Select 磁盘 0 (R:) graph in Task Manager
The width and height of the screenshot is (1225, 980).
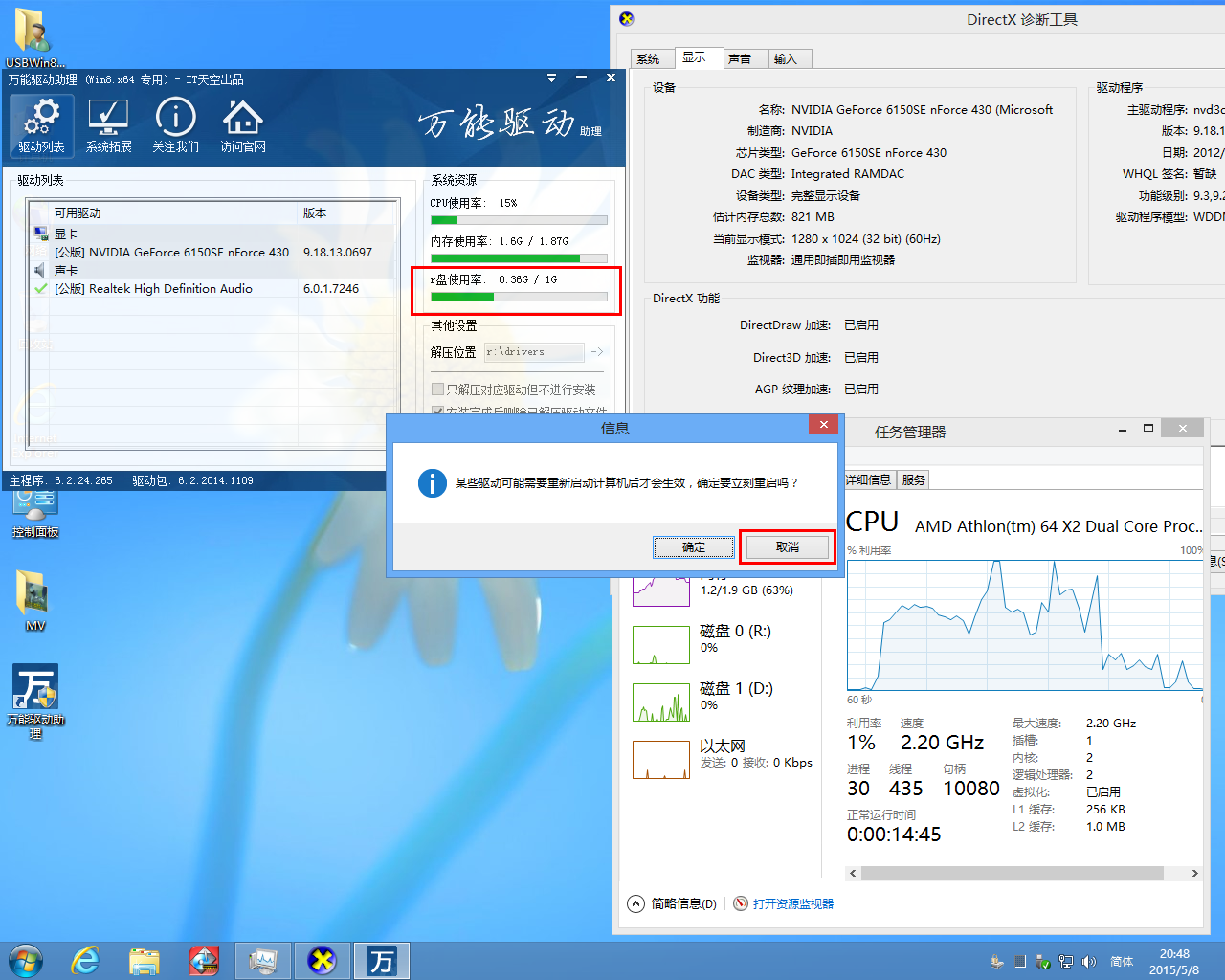pos(661,645)
